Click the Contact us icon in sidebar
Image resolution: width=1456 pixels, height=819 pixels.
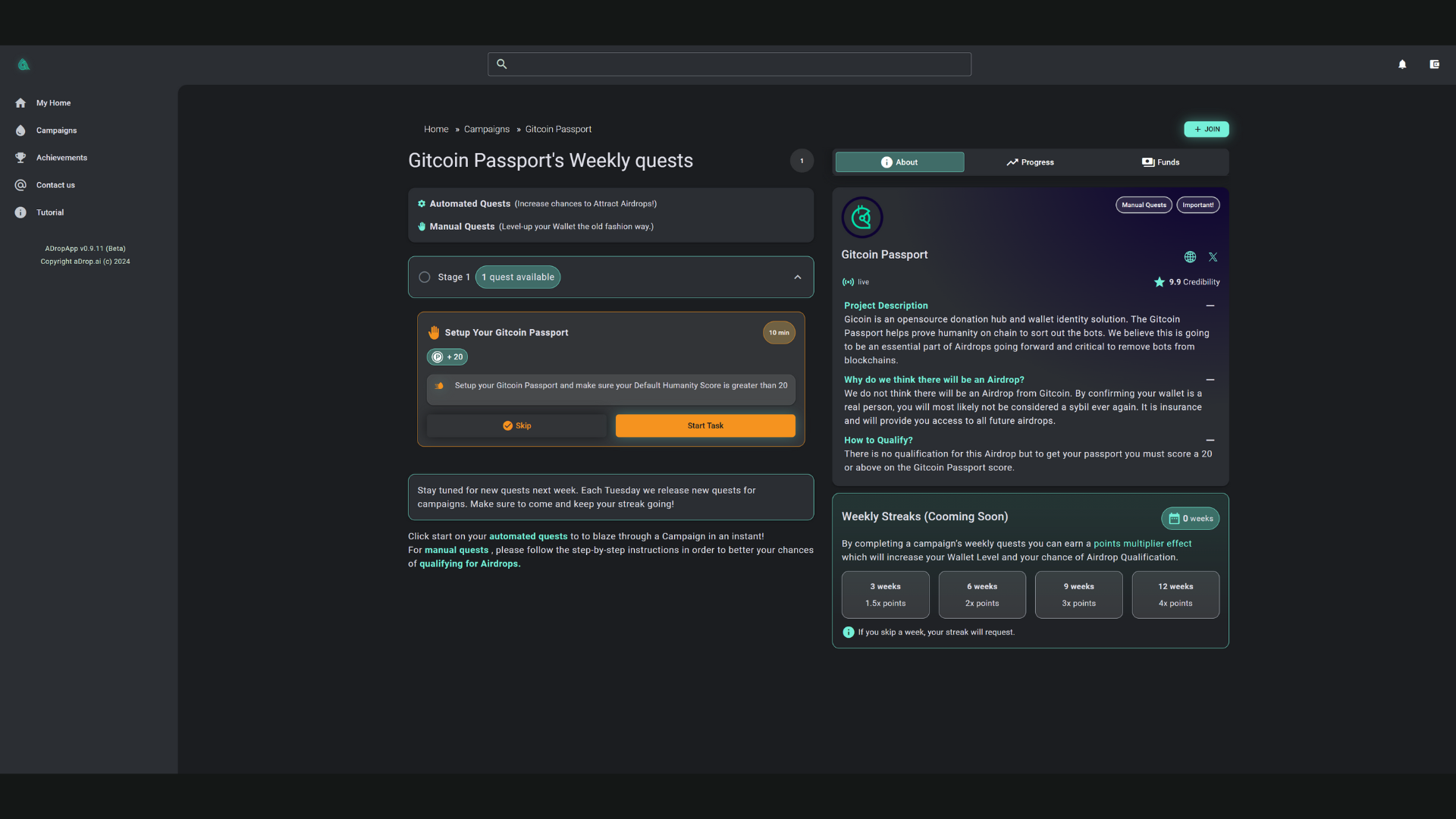20,185
